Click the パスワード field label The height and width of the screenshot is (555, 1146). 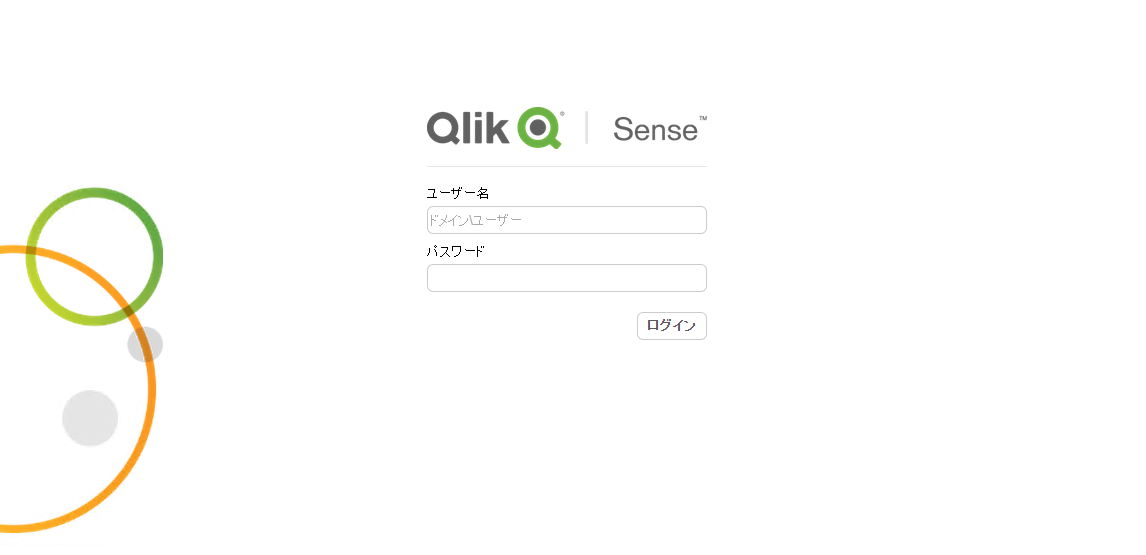click(x=455, y=251)
